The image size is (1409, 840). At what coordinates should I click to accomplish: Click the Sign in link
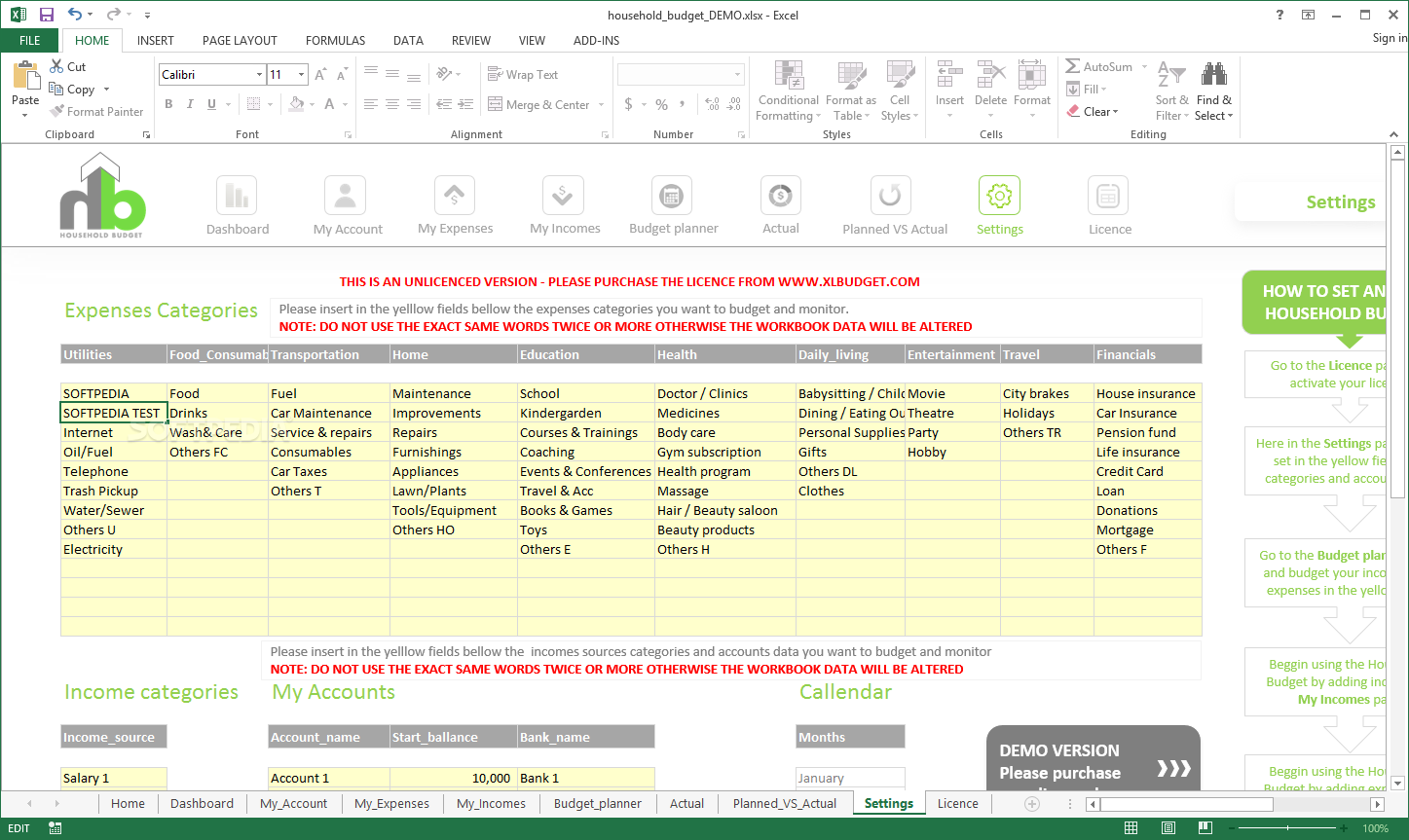pos(1390,38)
